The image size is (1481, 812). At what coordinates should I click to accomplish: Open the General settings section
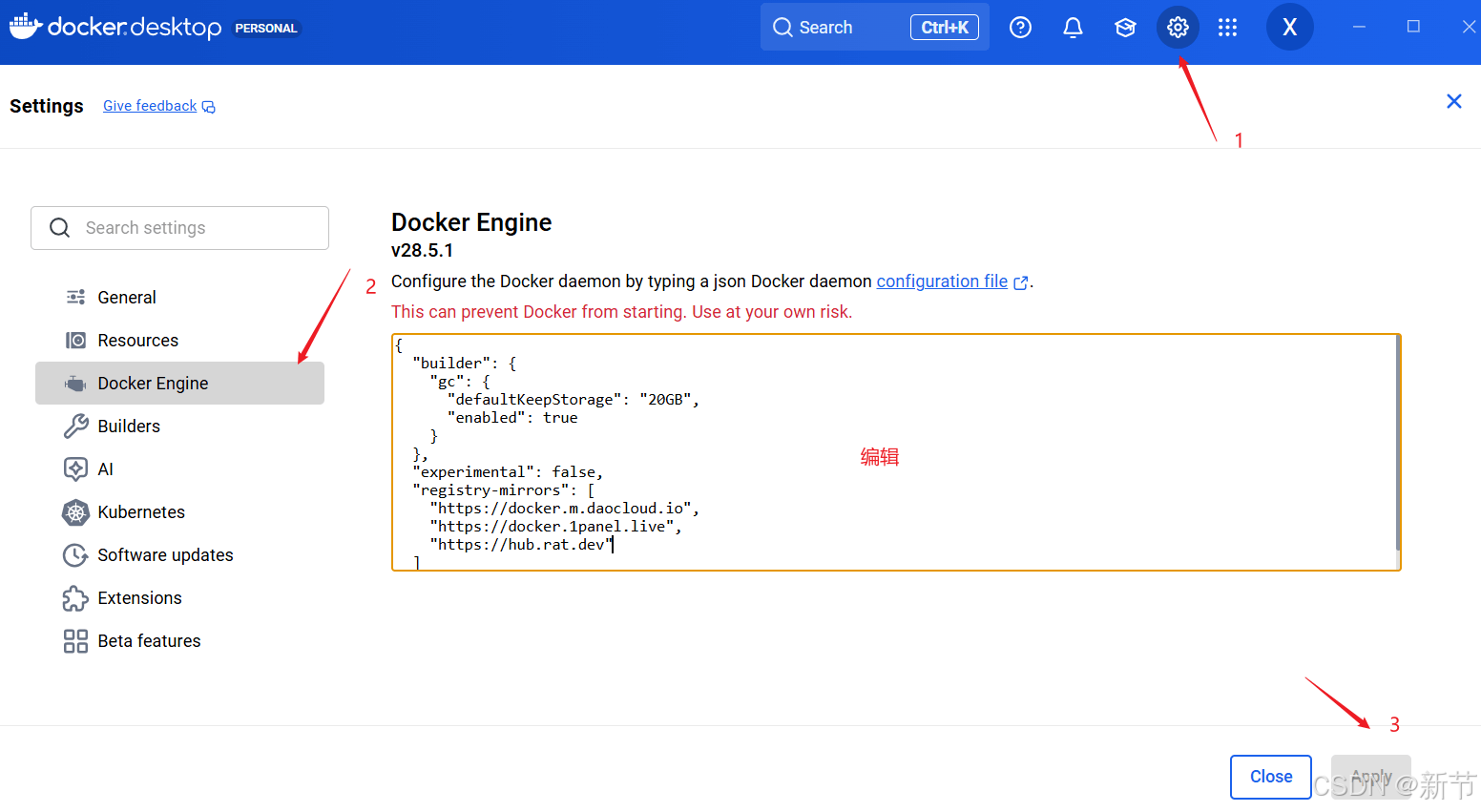(x=179, y=298)
